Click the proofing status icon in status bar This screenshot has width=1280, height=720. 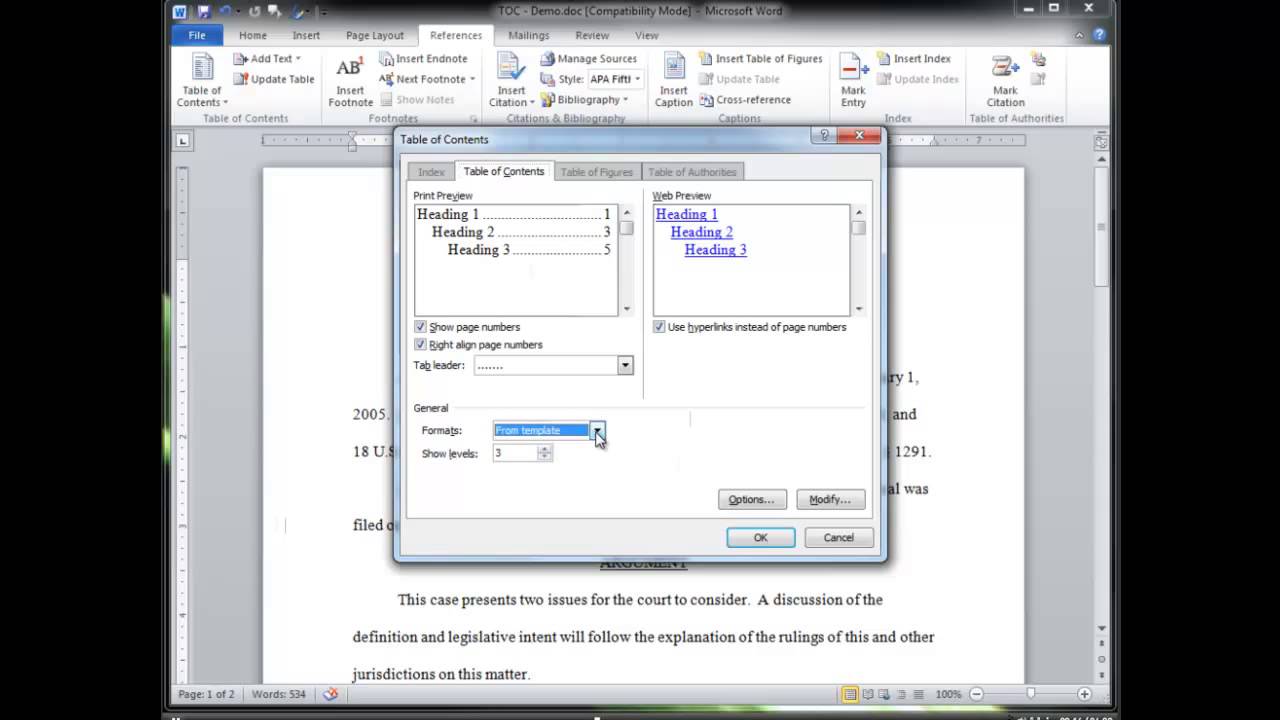coord(331,694)
